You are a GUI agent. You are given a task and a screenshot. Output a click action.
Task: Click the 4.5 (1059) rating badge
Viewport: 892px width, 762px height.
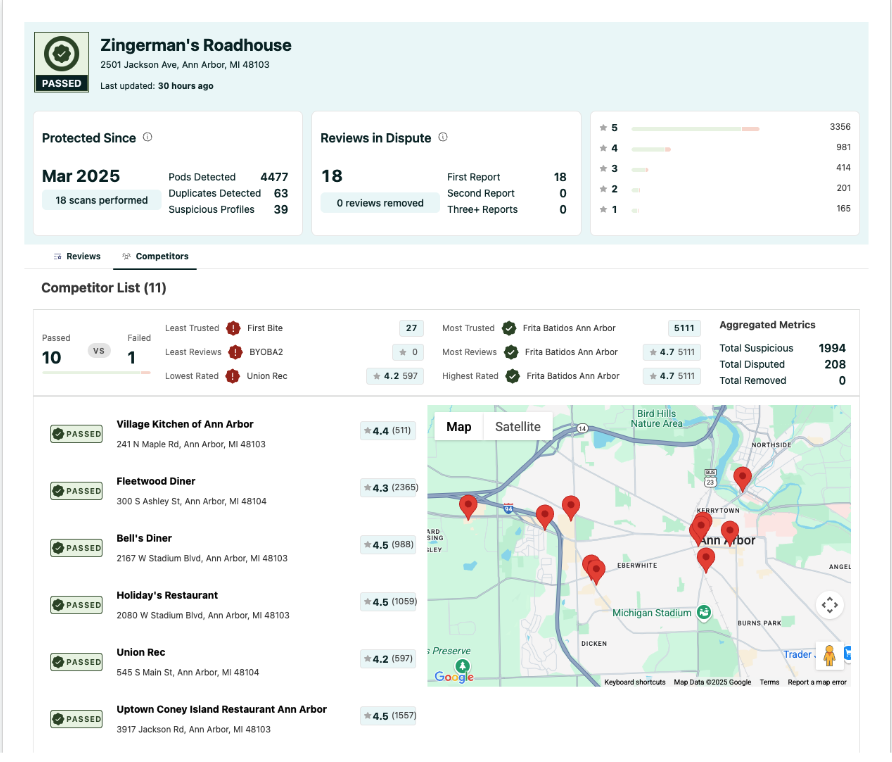point(389,602)
